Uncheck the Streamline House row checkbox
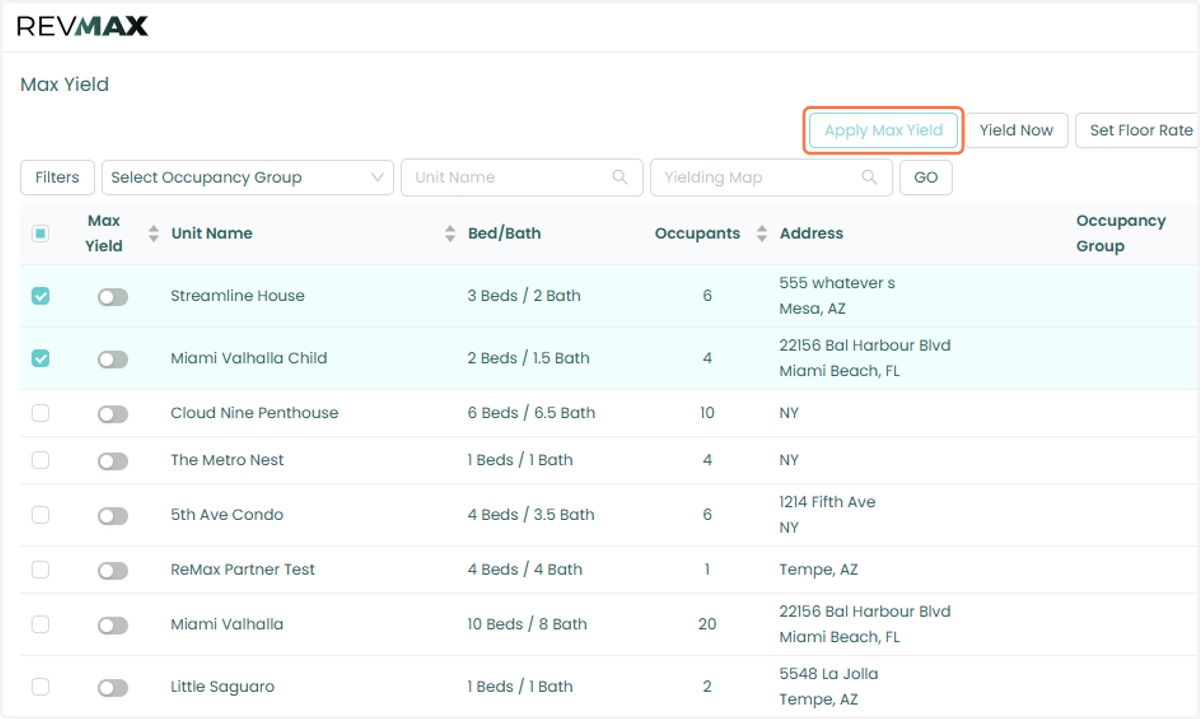 (40, 296)
